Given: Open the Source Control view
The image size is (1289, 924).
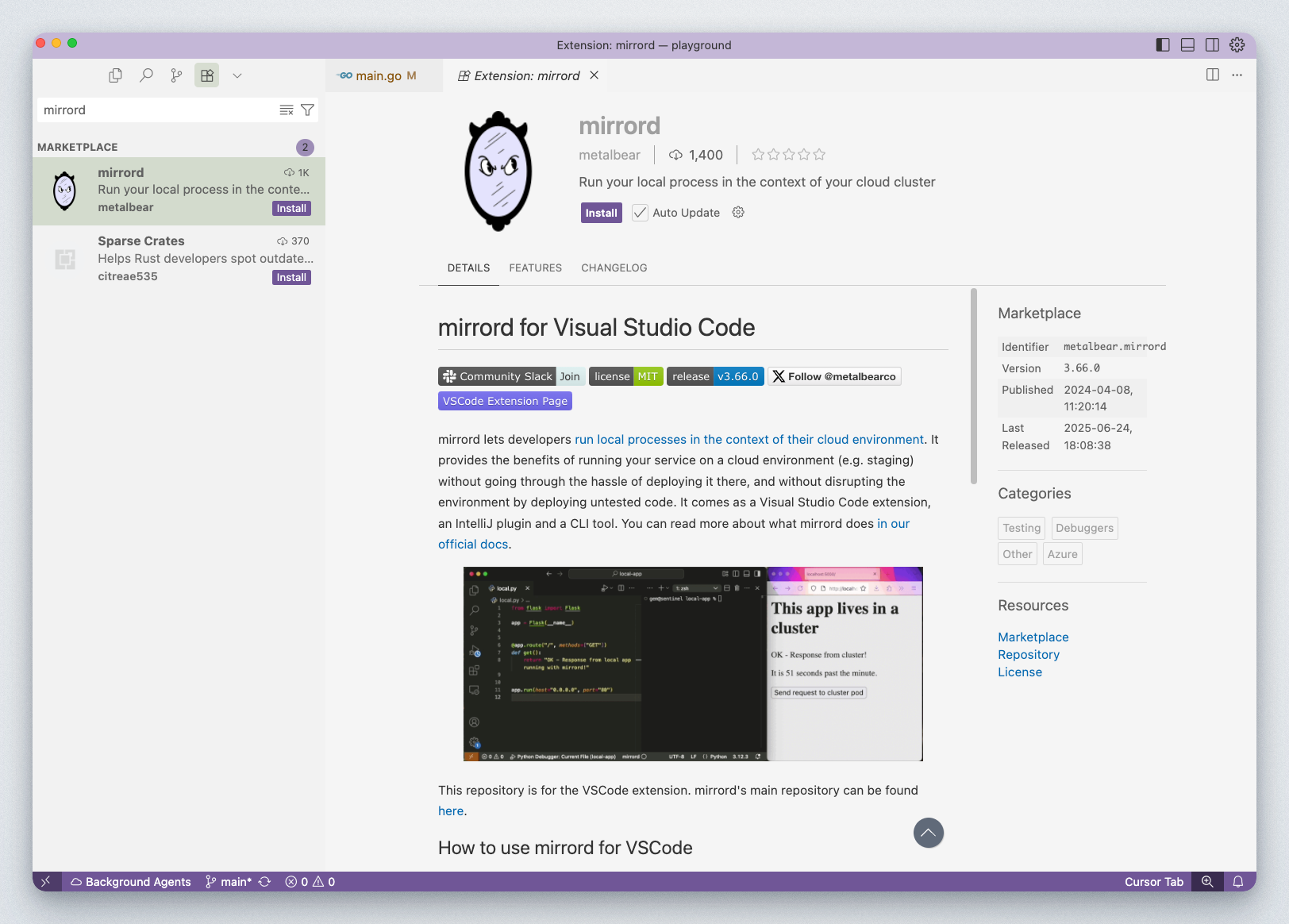Looking at the screenshot, I should point(176,75).
